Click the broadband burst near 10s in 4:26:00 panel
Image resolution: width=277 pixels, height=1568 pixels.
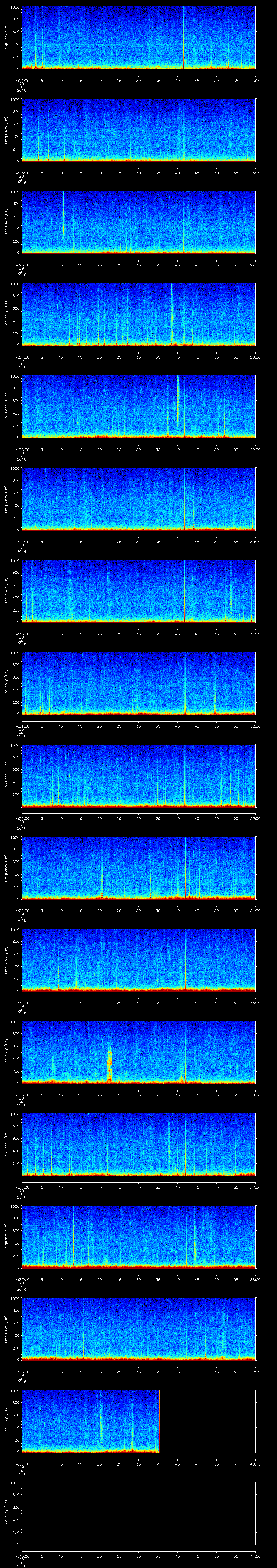click(x=63, y=214)
